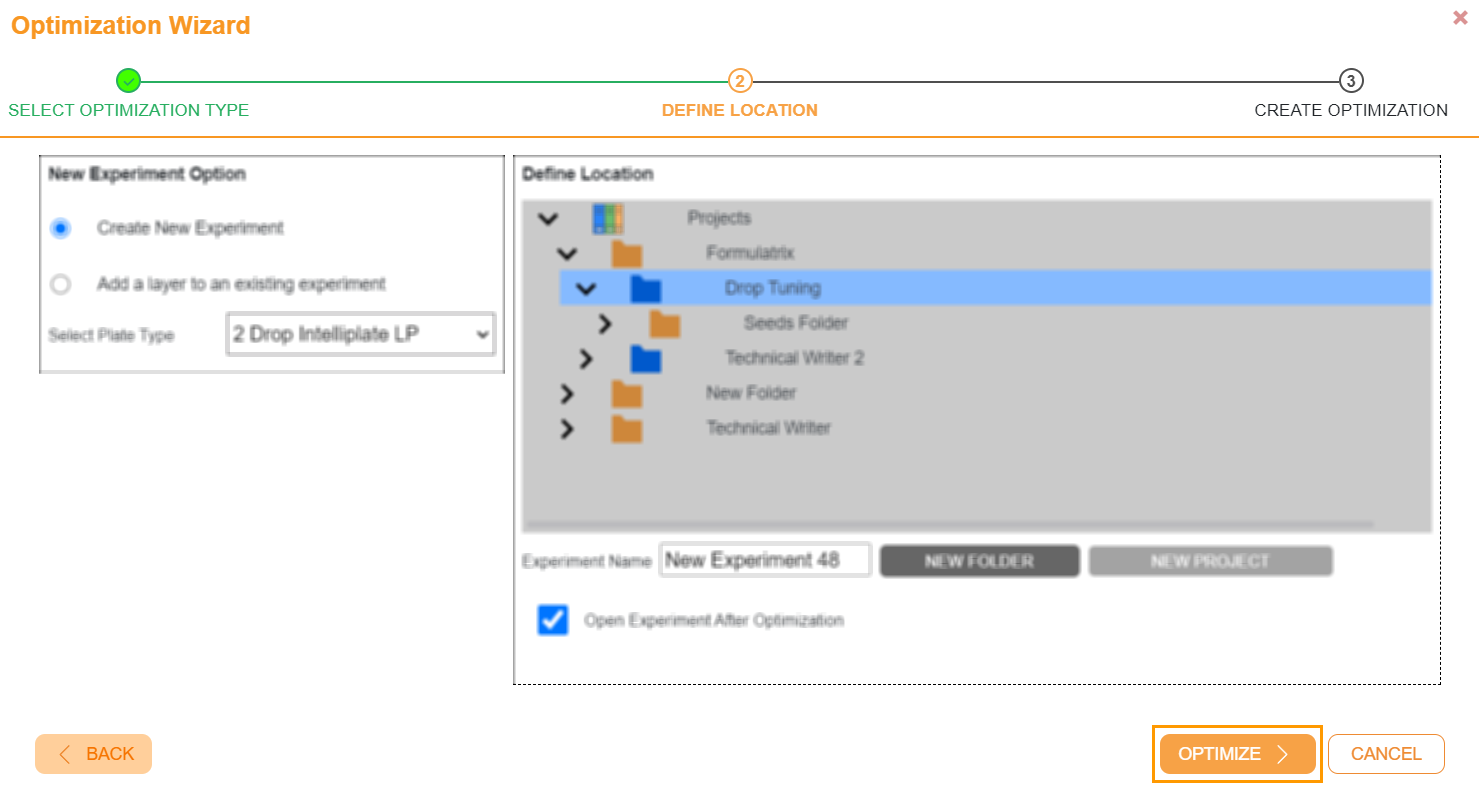The image size is (1479, 791).
Task: Select Add a layer to existing experiment
Action: coord(61,285)
